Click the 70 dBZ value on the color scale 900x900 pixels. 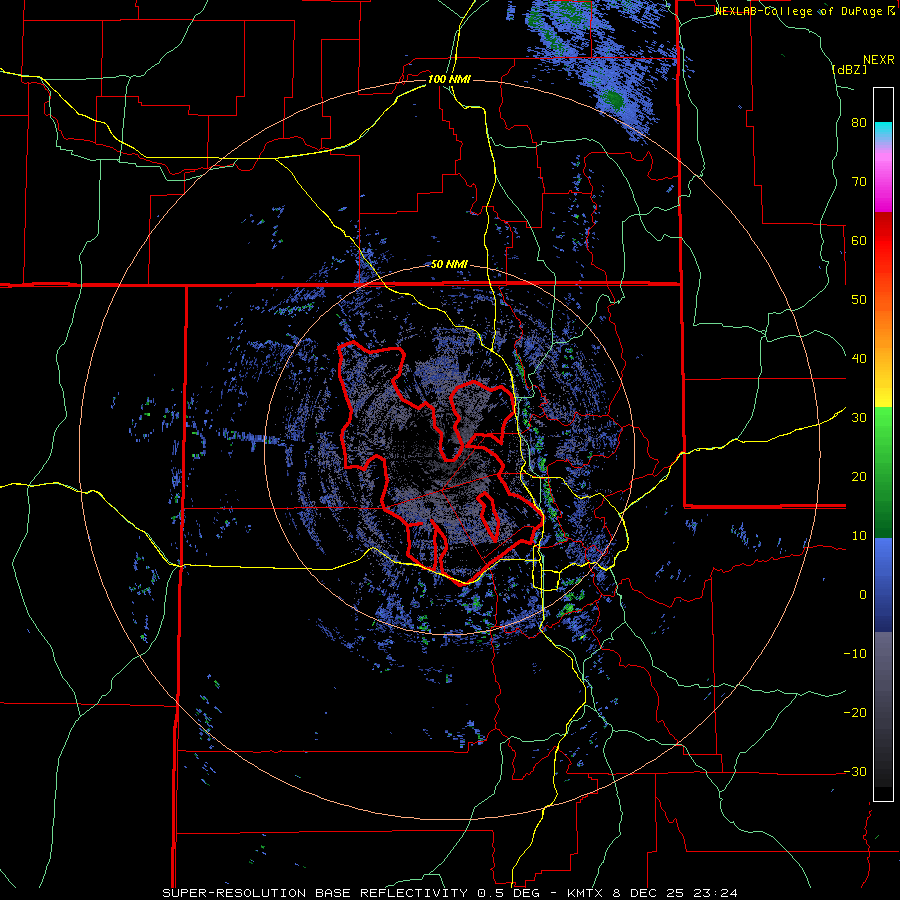pyautogui.click(x=859, y=182)
